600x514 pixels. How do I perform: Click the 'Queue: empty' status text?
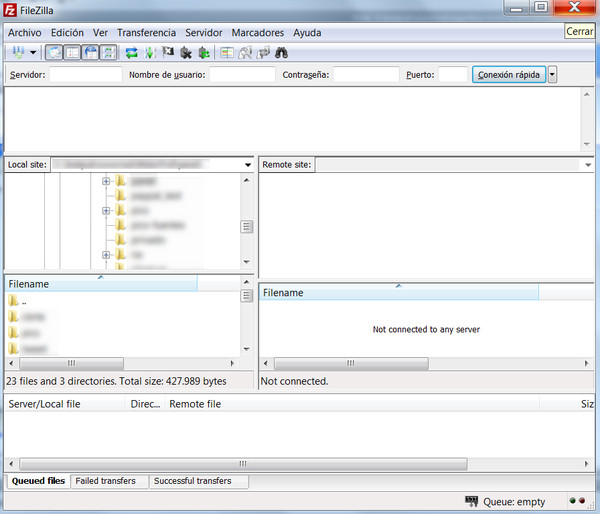click(x=514, y=502)
